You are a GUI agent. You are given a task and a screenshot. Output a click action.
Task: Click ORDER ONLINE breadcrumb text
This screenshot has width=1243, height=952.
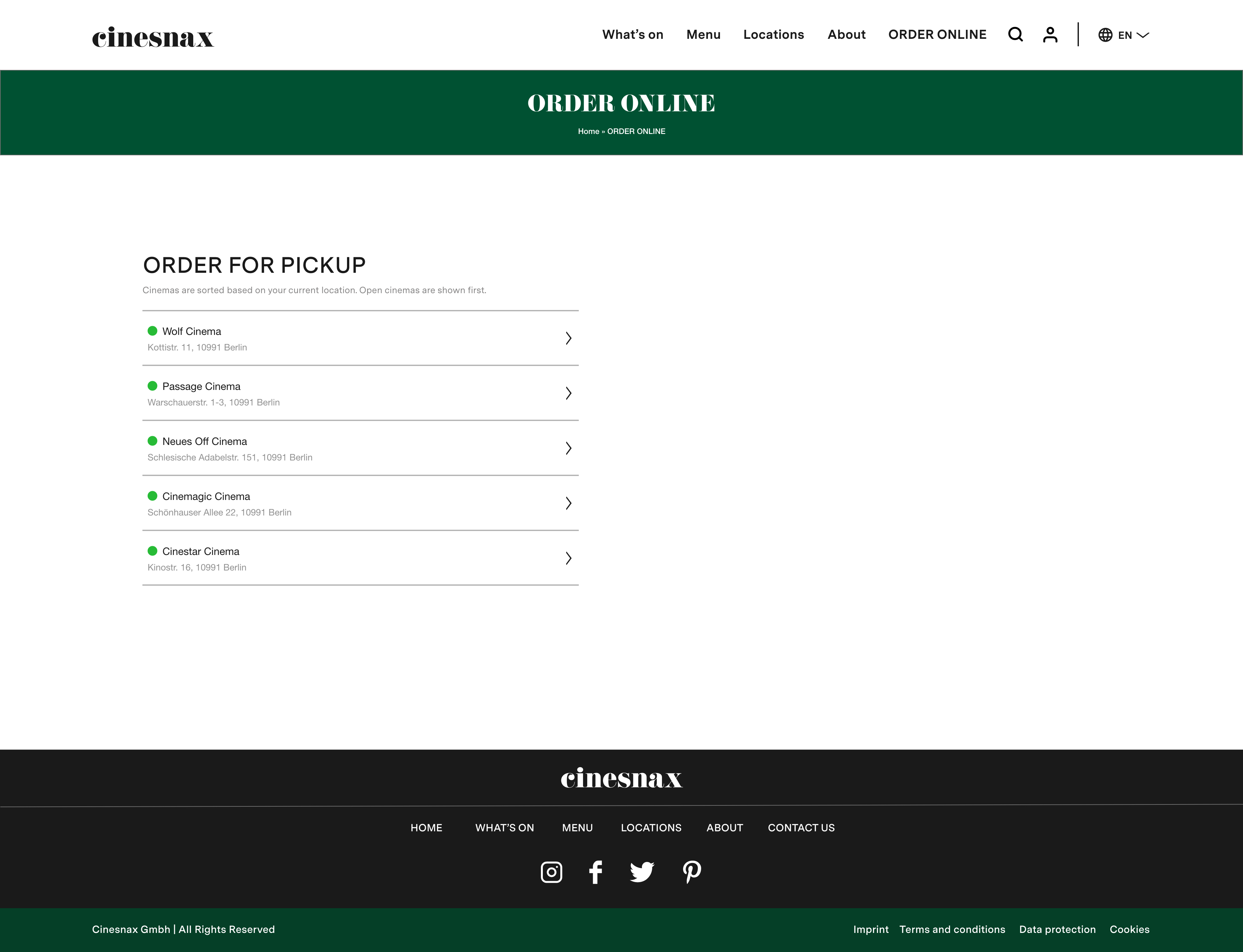(x=636, y=131)
